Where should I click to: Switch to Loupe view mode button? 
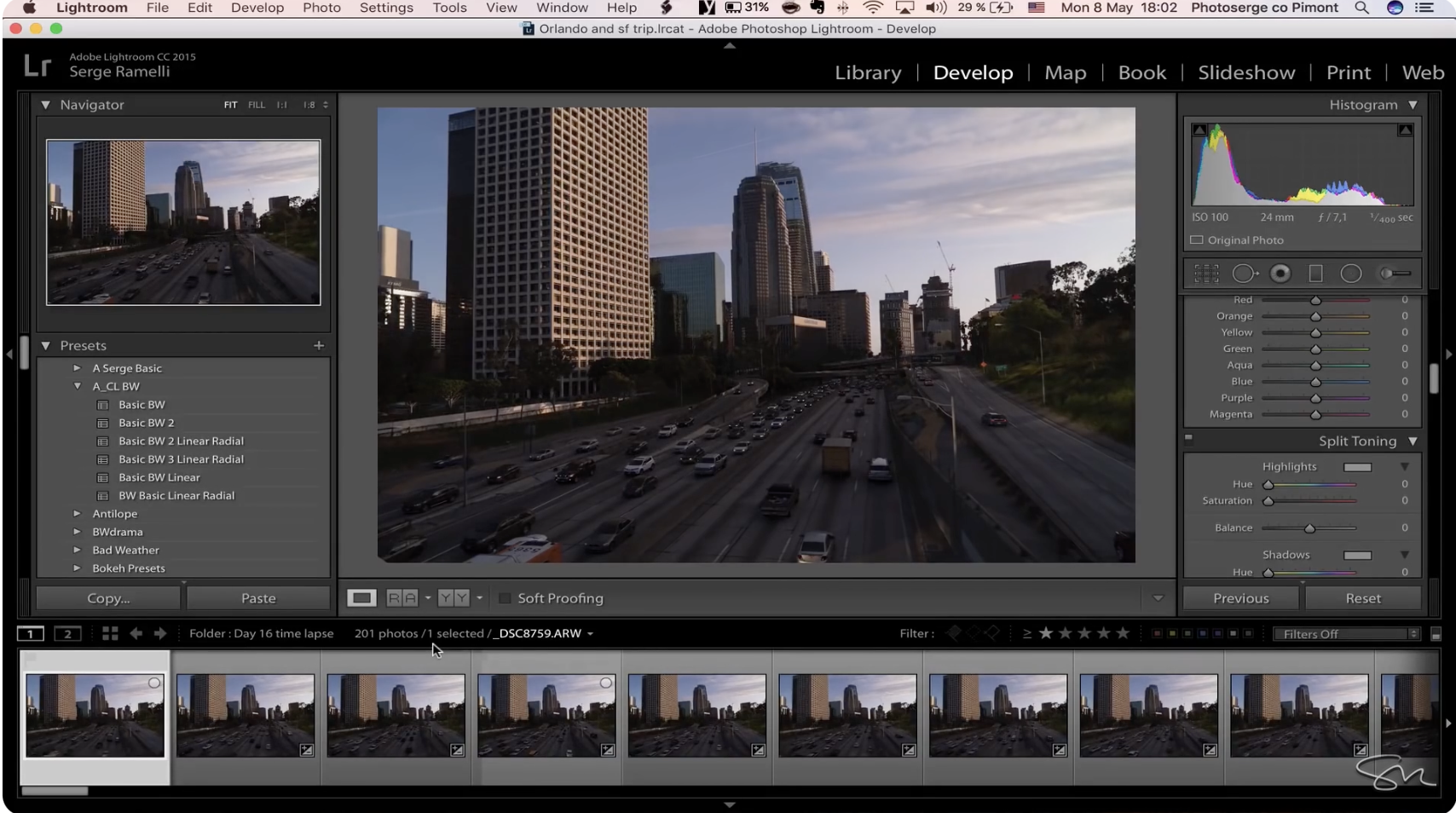(x=361, y=598)
